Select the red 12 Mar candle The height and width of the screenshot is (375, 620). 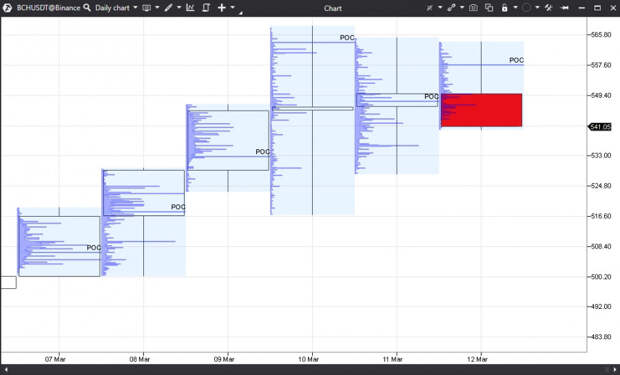(x=482, y=110)
